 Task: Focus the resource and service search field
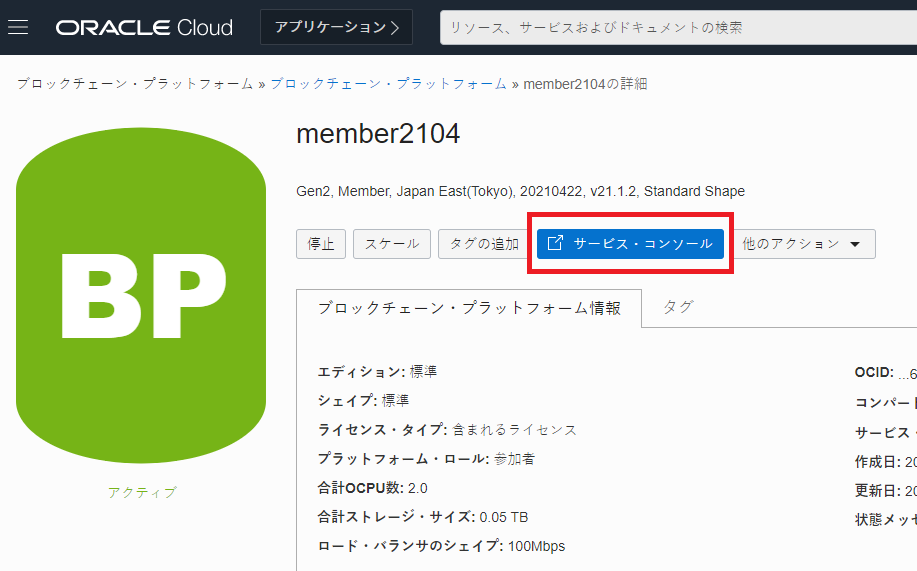[x=678, y=27]
